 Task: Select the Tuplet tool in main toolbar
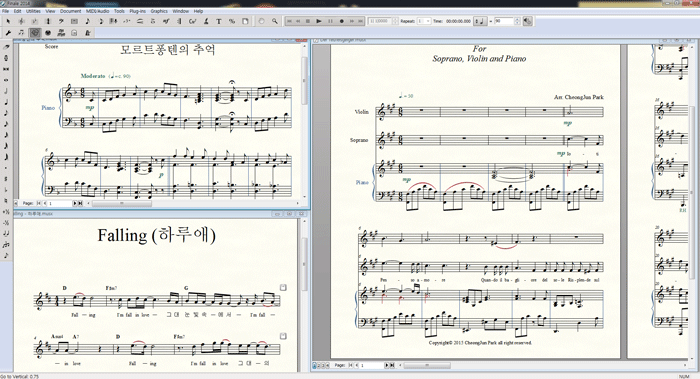click(x=126, y=21)
